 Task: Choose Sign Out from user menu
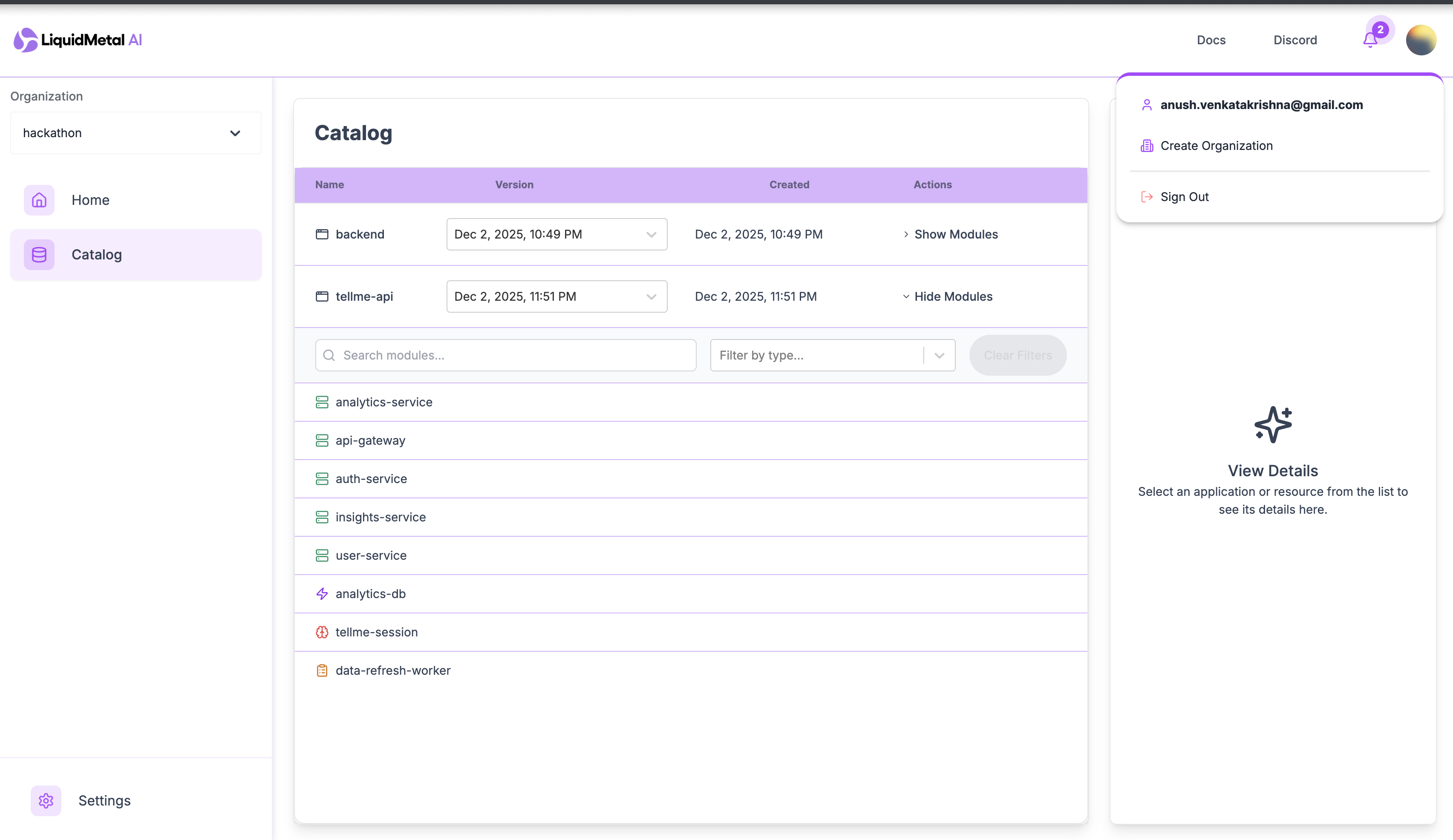pos(1184,197)
